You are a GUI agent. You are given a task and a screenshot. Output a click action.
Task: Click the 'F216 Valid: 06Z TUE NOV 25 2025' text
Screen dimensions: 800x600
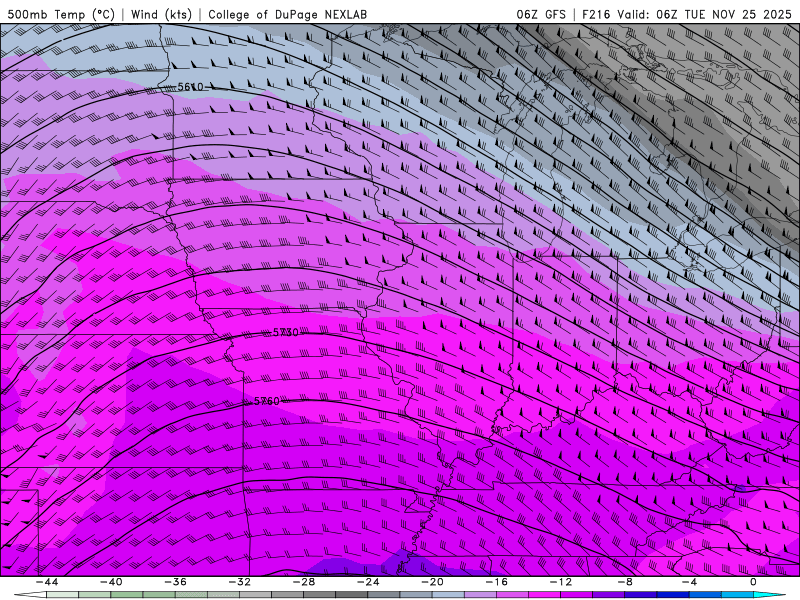click(x=687, y=14)
